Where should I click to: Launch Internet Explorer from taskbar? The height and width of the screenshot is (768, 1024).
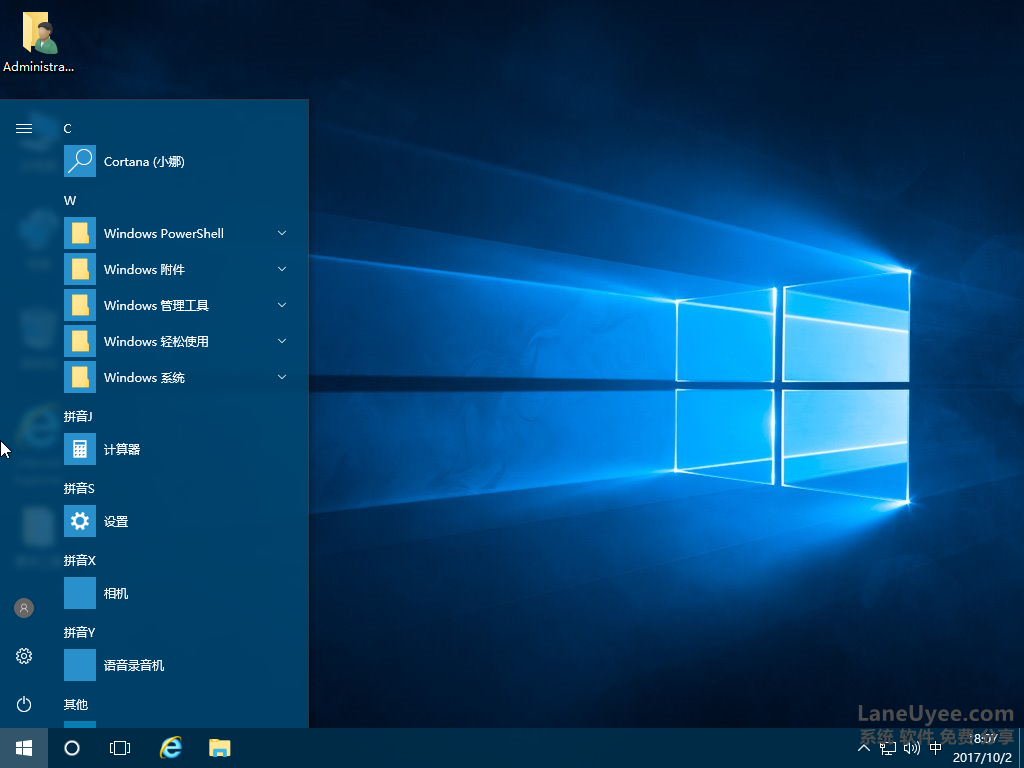(x=171, y=748)
